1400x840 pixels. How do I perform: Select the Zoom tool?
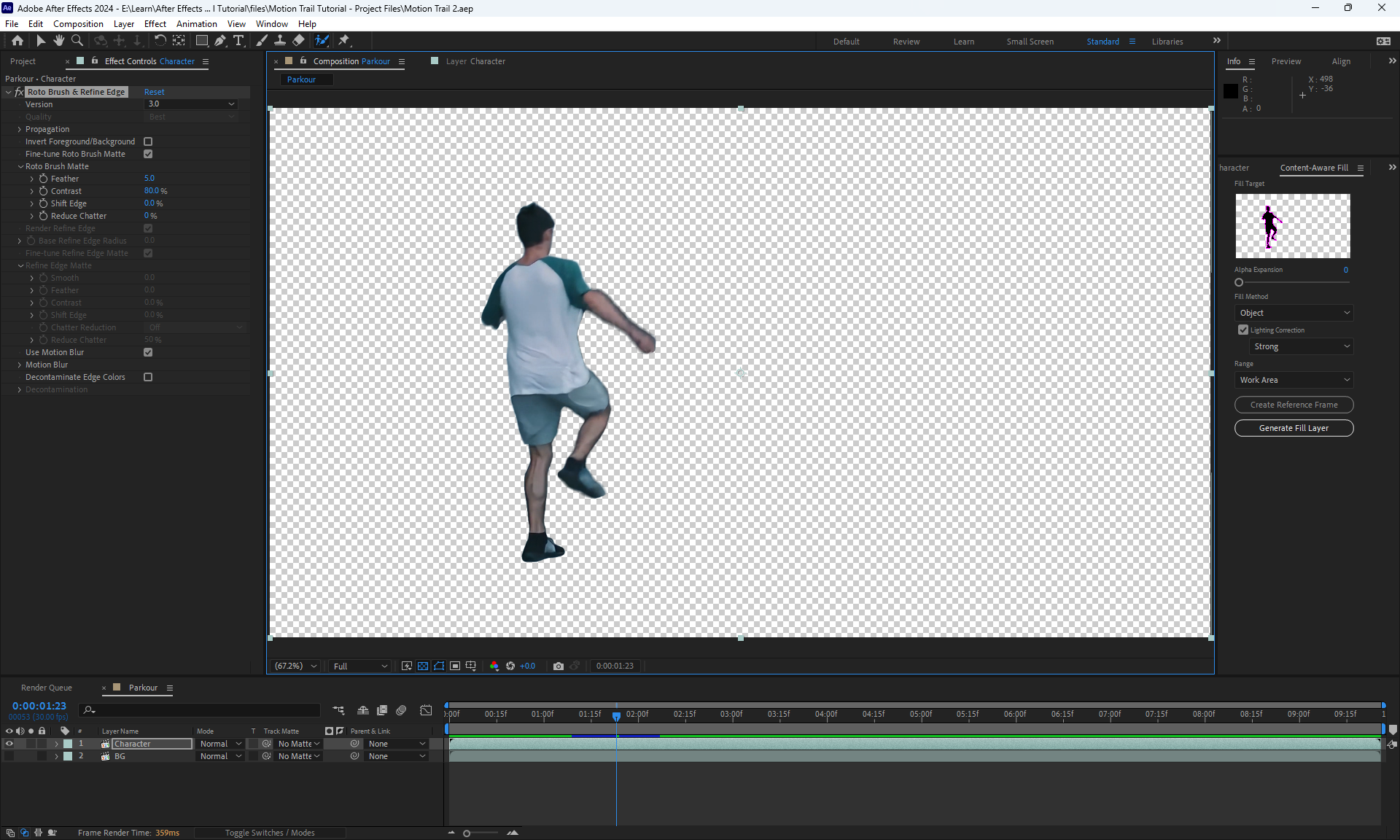[77, 41]
